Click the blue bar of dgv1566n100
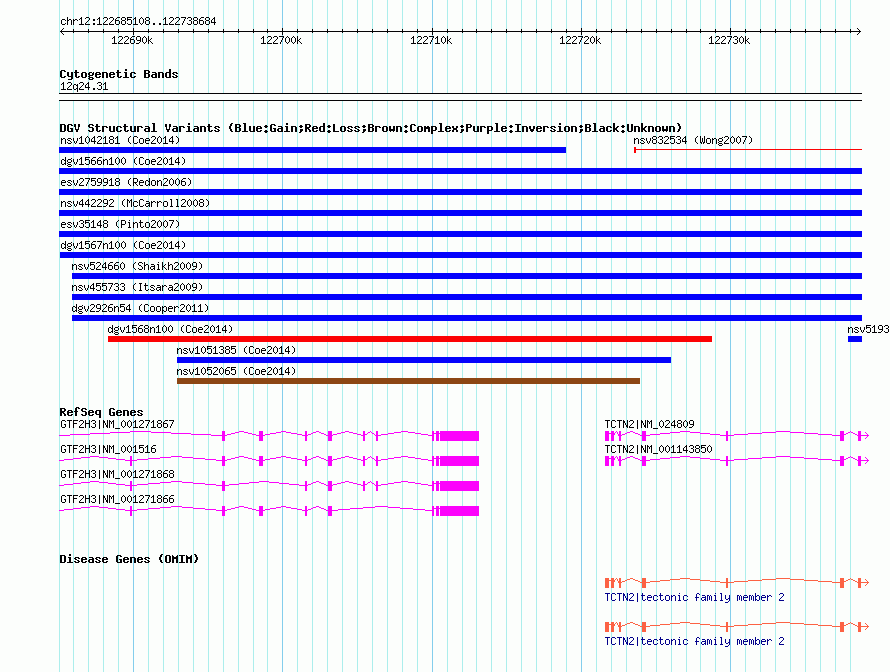Viewport: 890px width, 672px height. coord(461,171)
